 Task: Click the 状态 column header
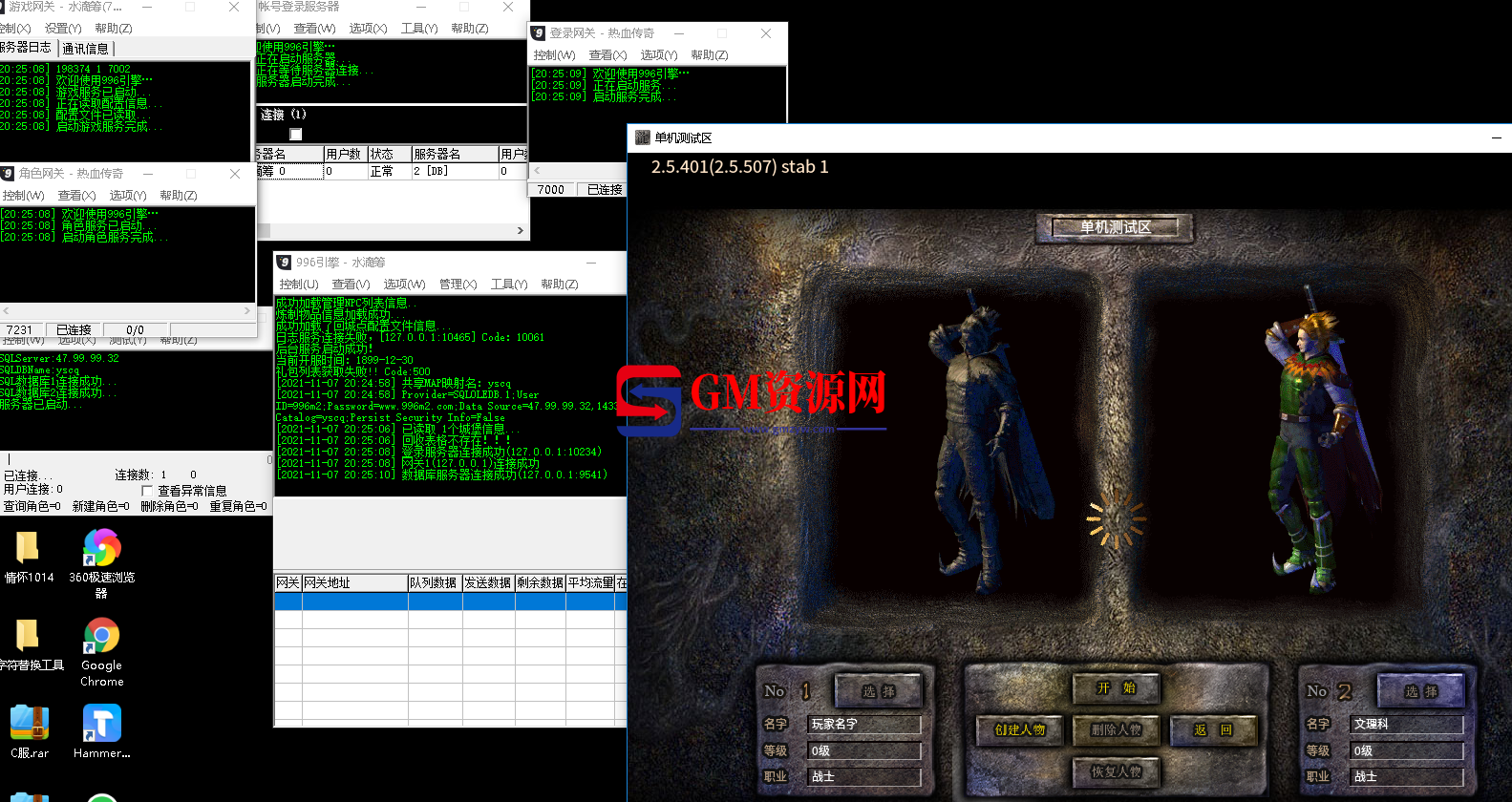389,154
